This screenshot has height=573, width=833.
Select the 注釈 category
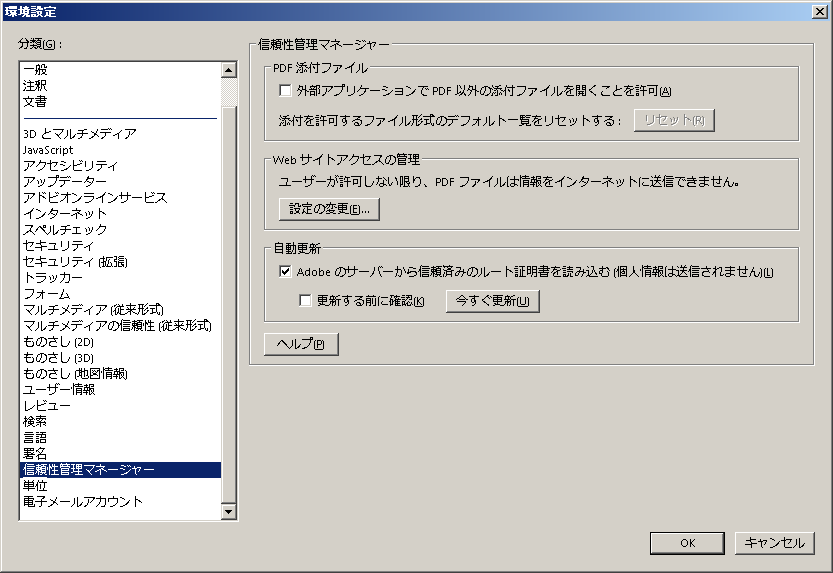point(121,85)
